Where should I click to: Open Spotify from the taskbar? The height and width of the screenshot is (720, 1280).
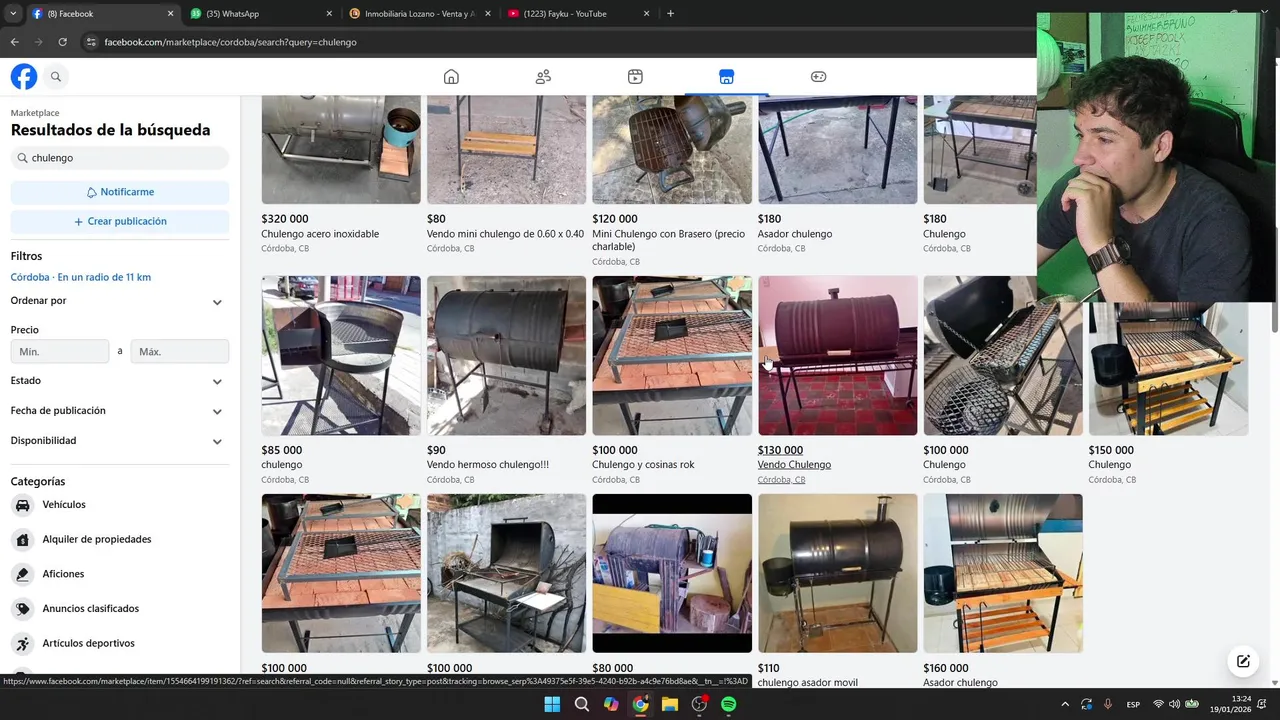729,704
